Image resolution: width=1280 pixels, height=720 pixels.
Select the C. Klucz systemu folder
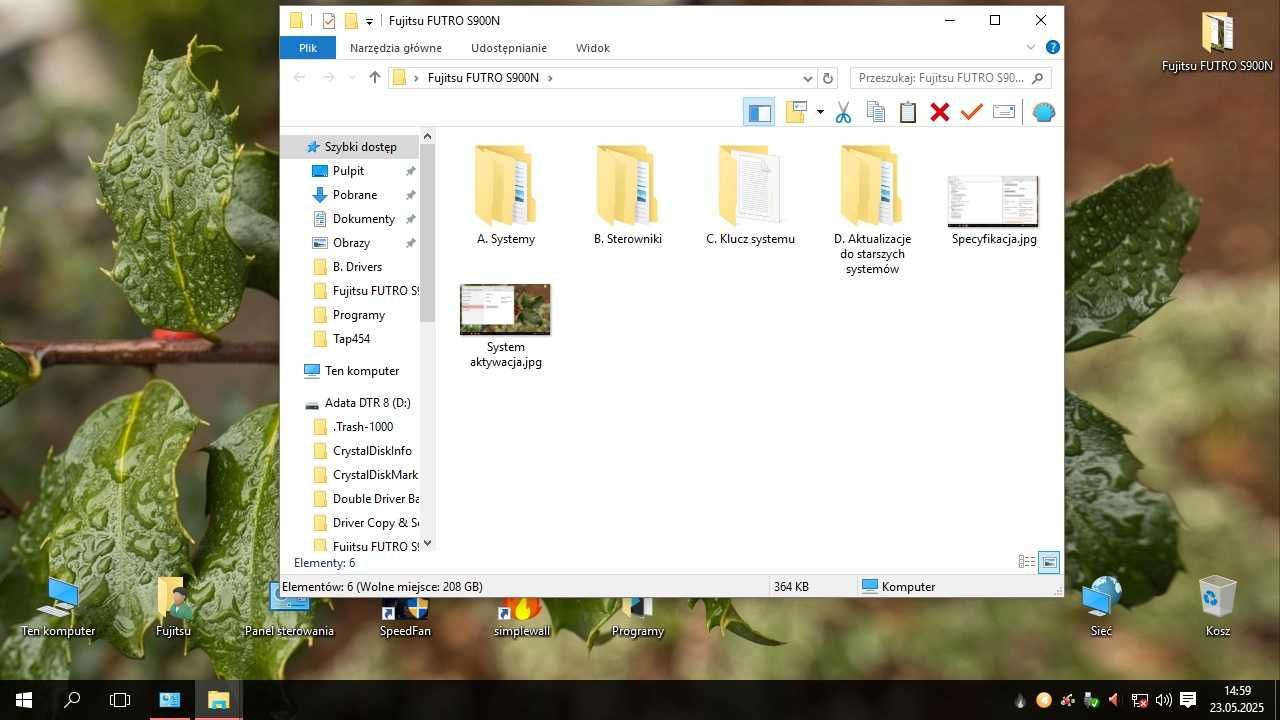coord(750,196)
